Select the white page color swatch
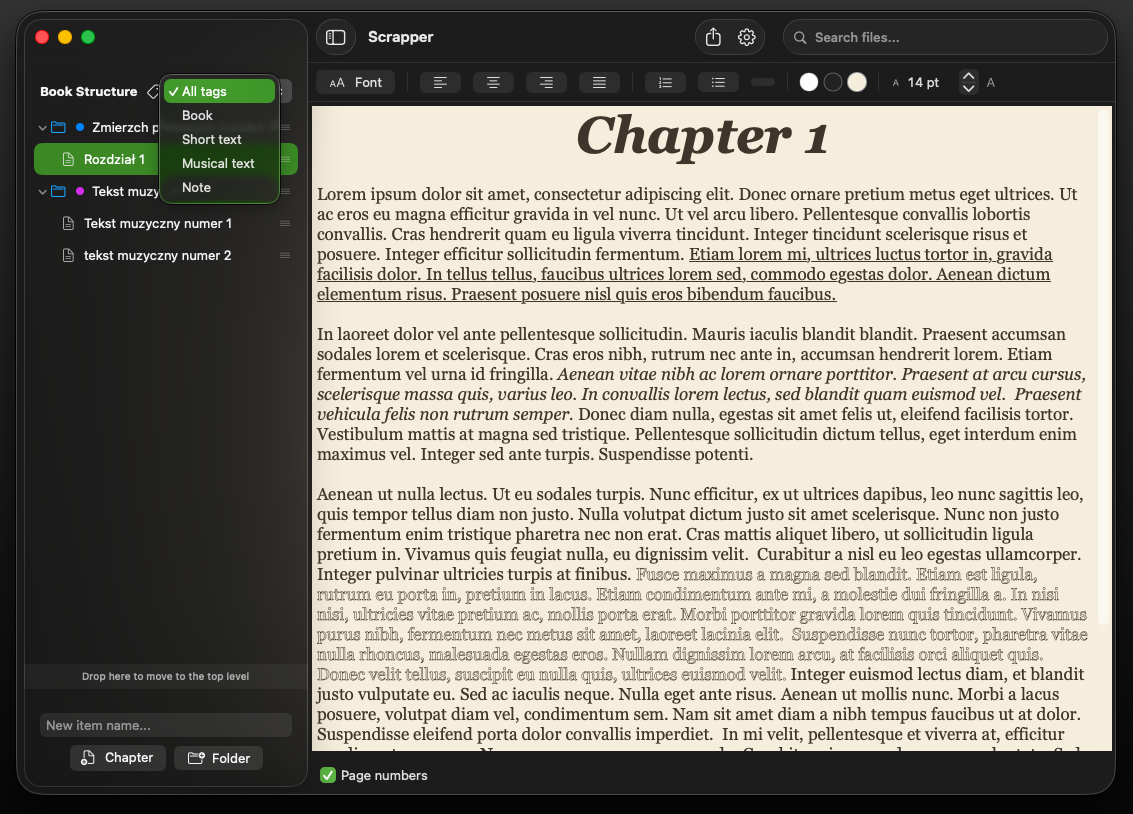 pyautogui.click(x=809, y=82)
